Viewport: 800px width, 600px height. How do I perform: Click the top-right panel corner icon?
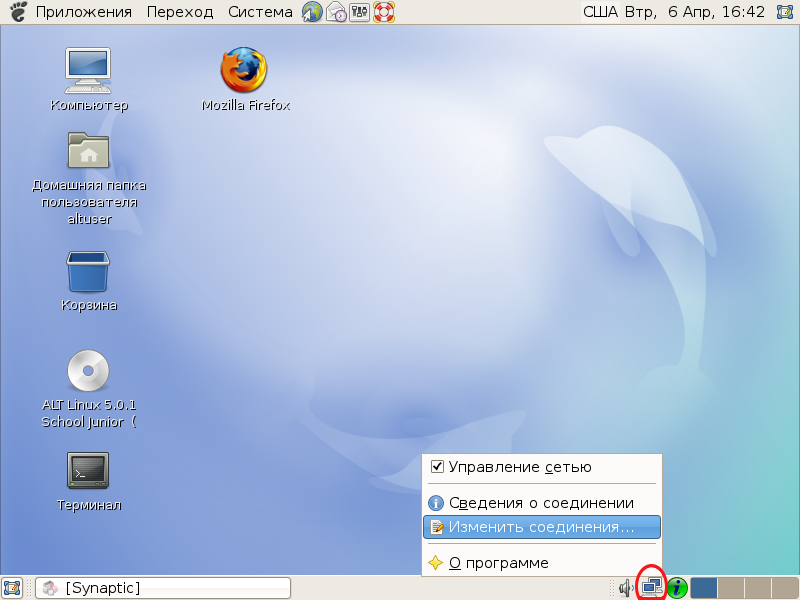pos(785,12)
